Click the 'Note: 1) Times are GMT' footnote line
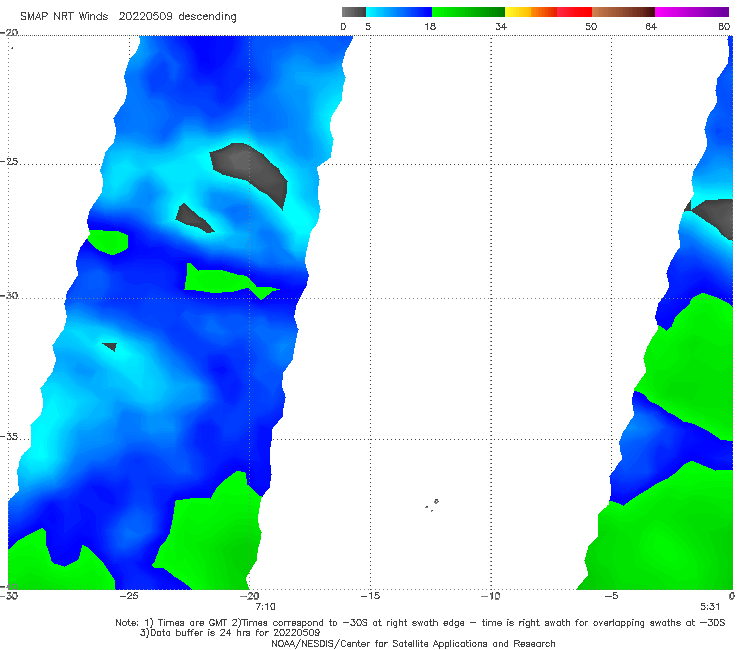740x650 pixels. pos(420,623)
